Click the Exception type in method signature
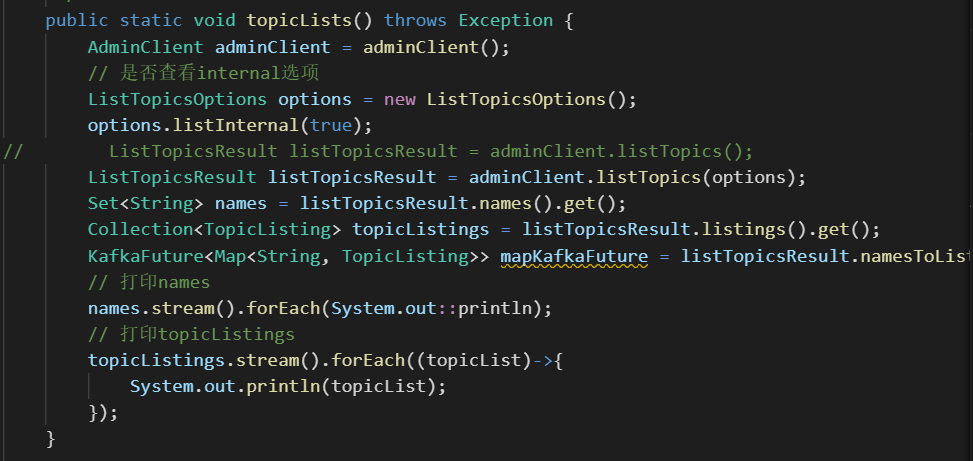 [506, 20]
